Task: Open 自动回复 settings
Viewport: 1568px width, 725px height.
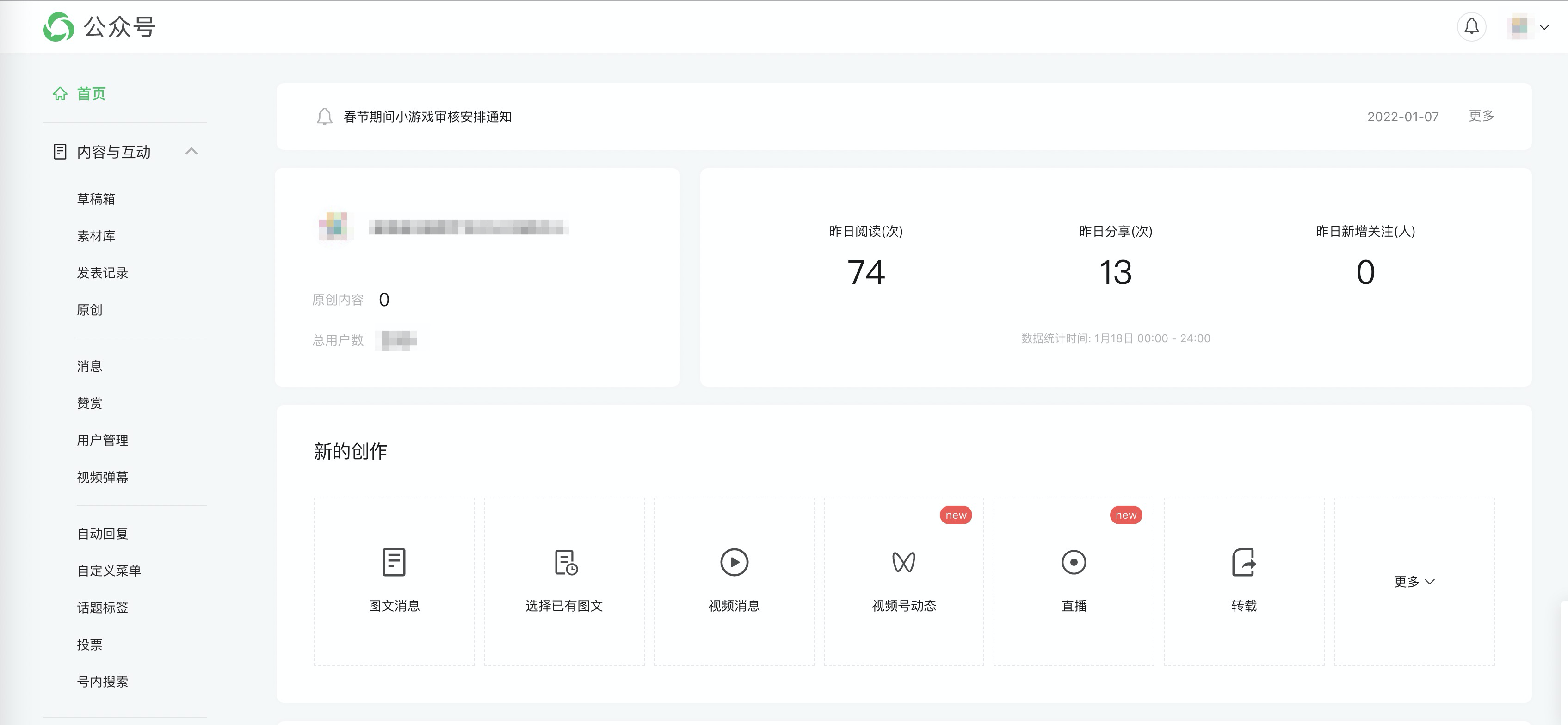Action: pos(102,534)
